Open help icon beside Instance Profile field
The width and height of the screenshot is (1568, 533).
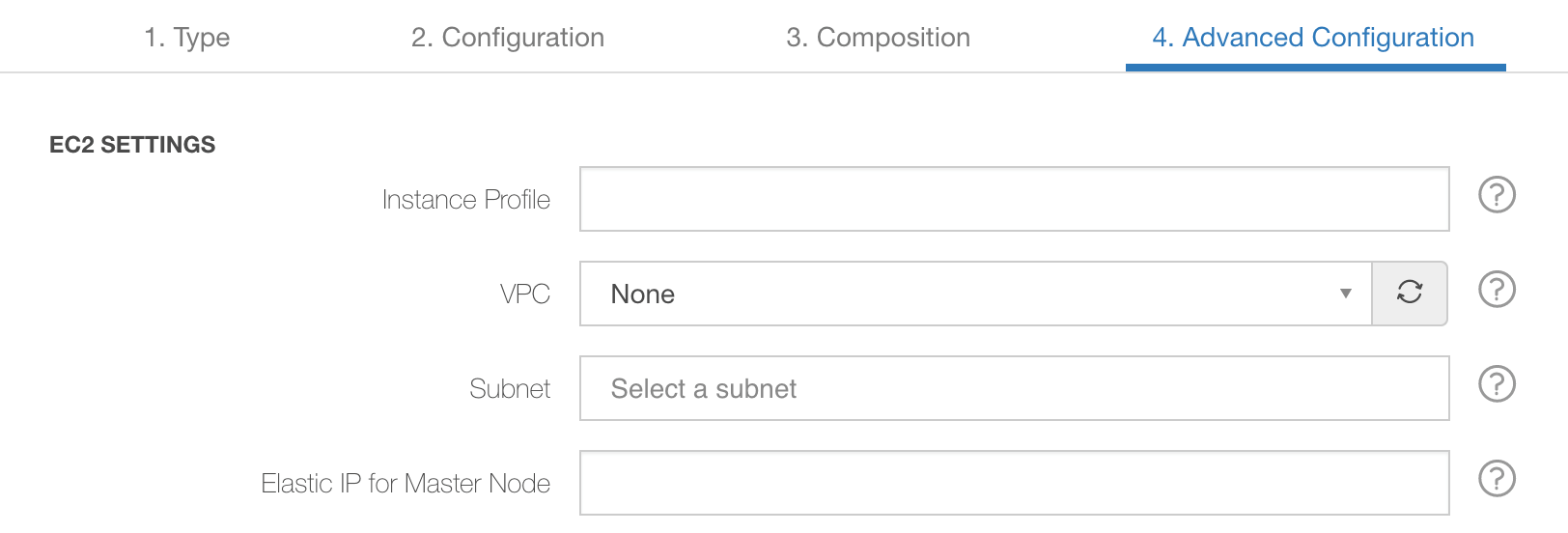[1497, 195]
